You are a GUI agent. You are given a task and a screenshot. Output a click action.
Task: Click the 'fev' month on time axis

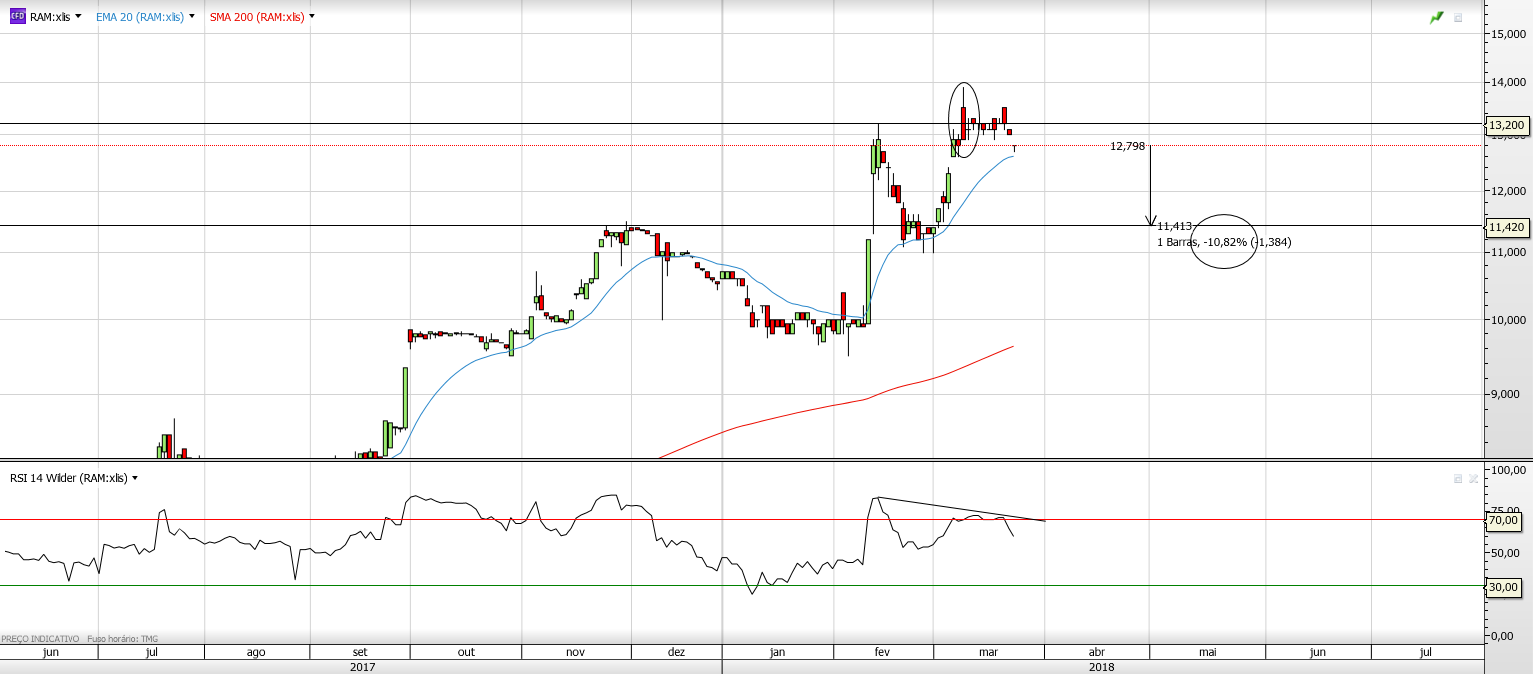[882, 652]
